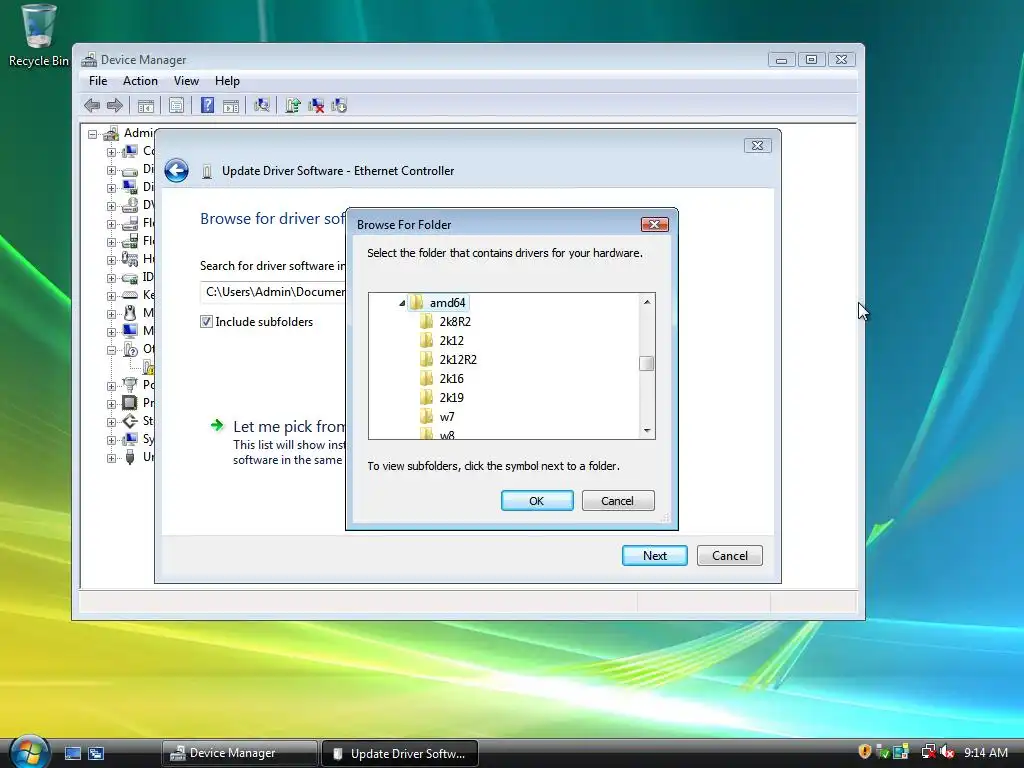The height and width of the screenshot is (768, 1024).
Task: Select the 2k12 folder
Action: [x=451, y=341]
